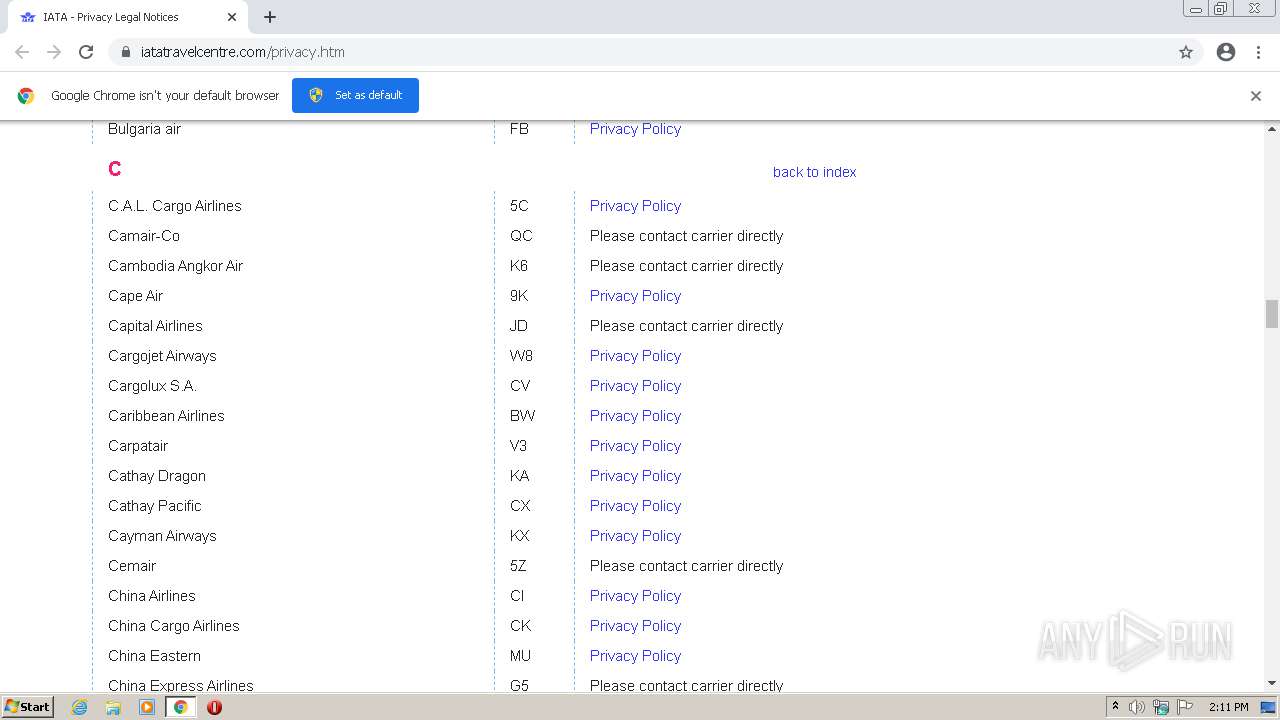Bookmark this page with the star icon
The height and width of the screenshot is (720, 1280).
click(x=1186, y=52)
